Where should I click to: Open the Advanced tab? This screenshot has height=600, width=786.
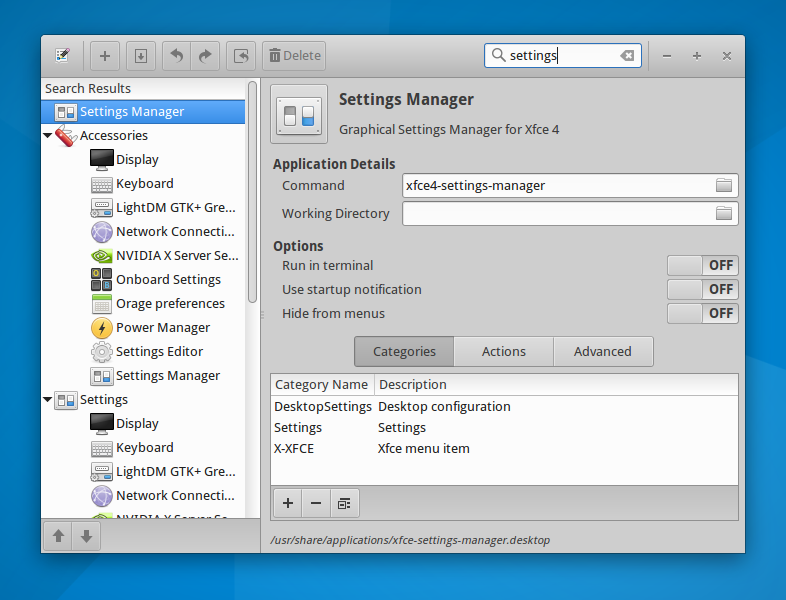coord(603,352)
